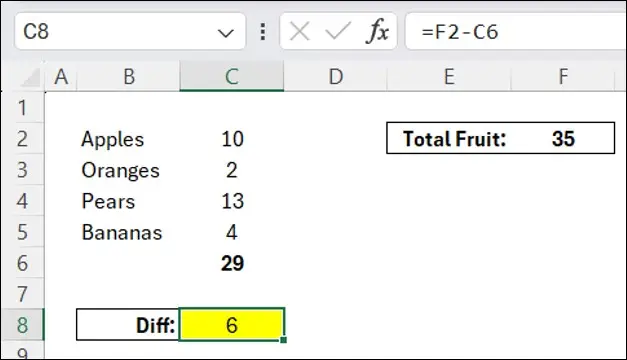Select the yellow Diff result cell
The image size is (627, 360).
tap(232, 325)
